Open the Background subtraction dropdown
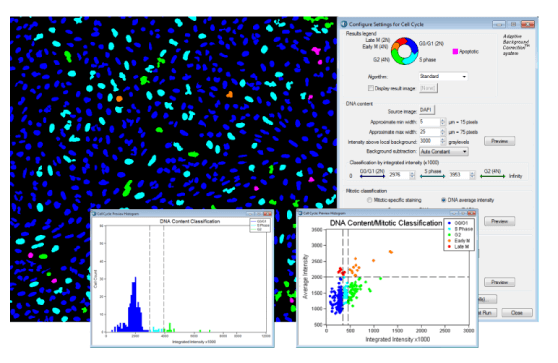 tap(444, 152)
